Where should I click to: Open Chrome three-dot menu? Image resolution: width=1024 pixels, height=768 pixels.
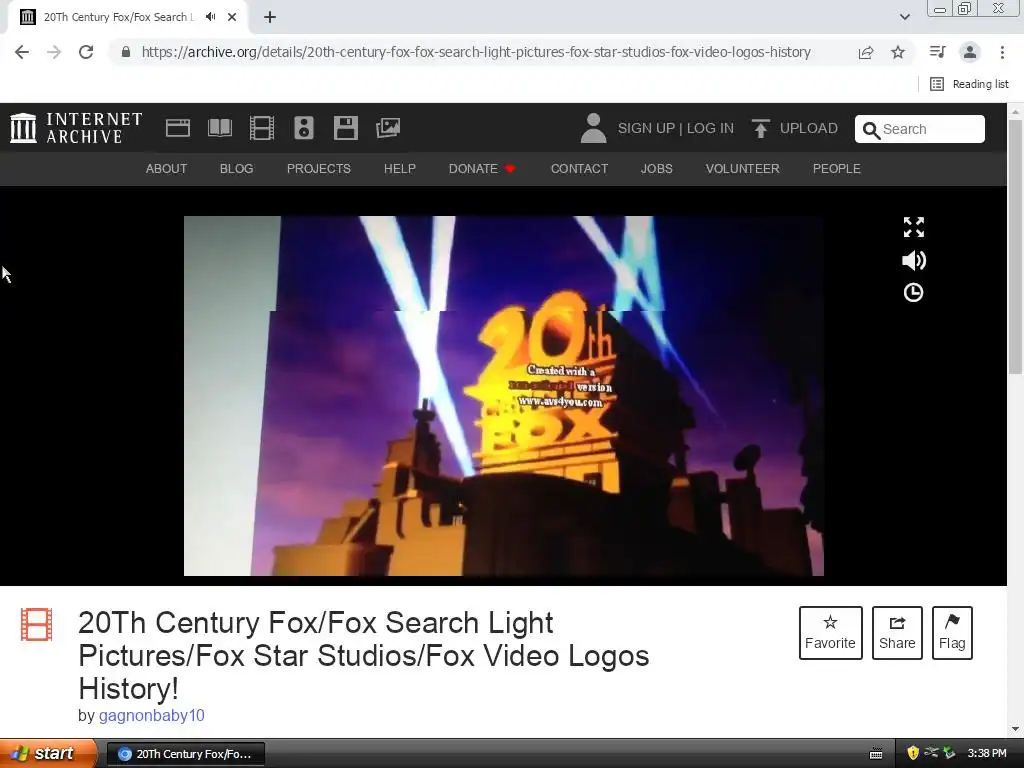(1002, 52)
